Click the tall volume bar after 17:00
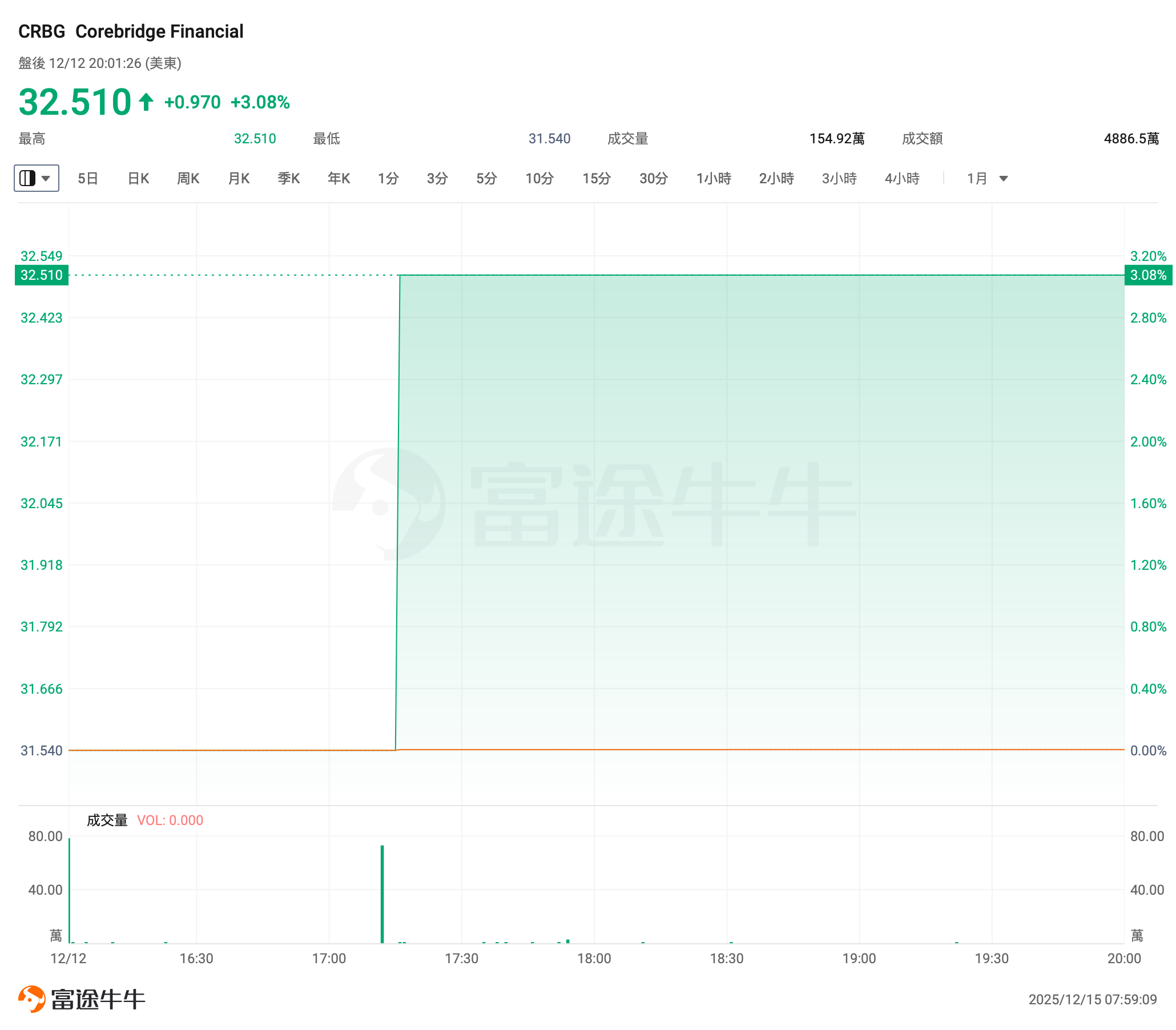 click(x=382, y=894)
